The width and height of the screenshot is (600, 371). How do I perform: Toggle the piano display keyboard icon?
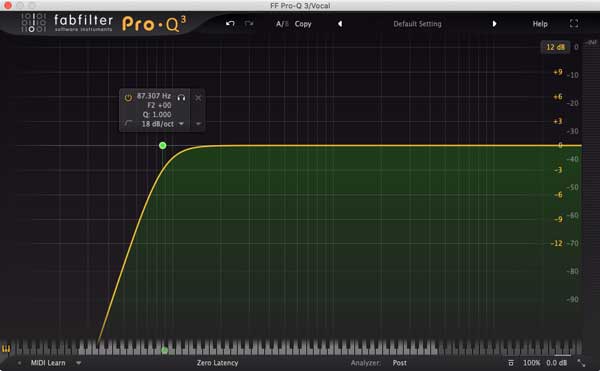[6, 348]
